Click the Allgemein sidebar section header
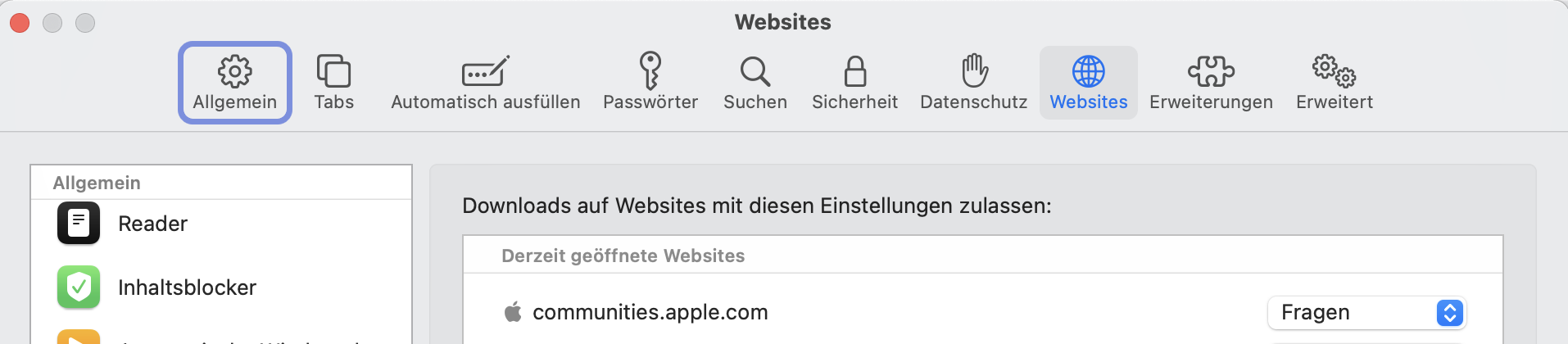Screen dimensions: 1568x344 [x=97, y=183]
